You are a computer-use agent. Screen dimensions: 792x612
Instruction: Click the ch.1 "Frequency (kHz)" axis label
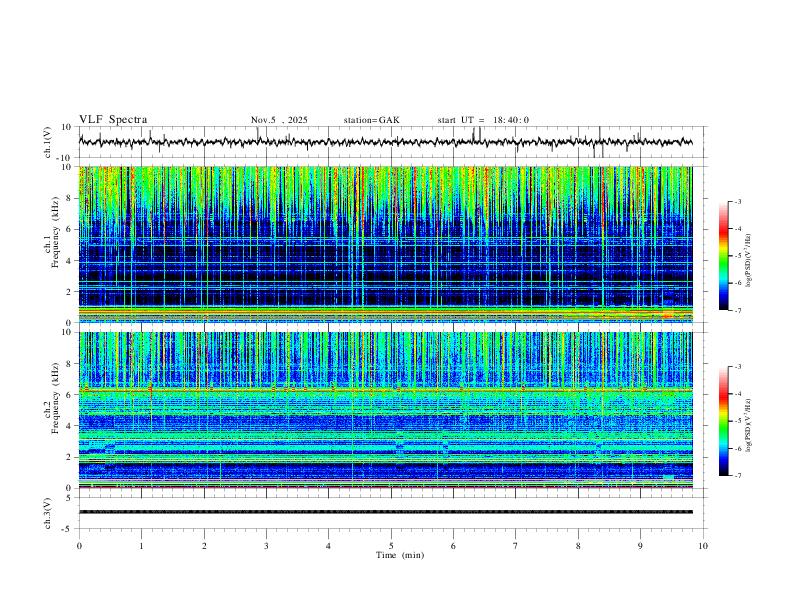pos(55,232)
